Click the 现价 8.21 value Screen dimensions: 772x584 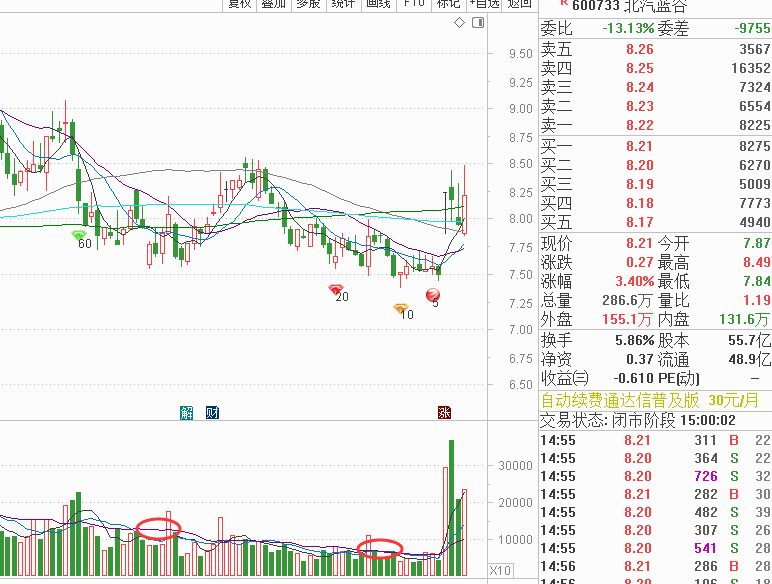coord(640,243)
